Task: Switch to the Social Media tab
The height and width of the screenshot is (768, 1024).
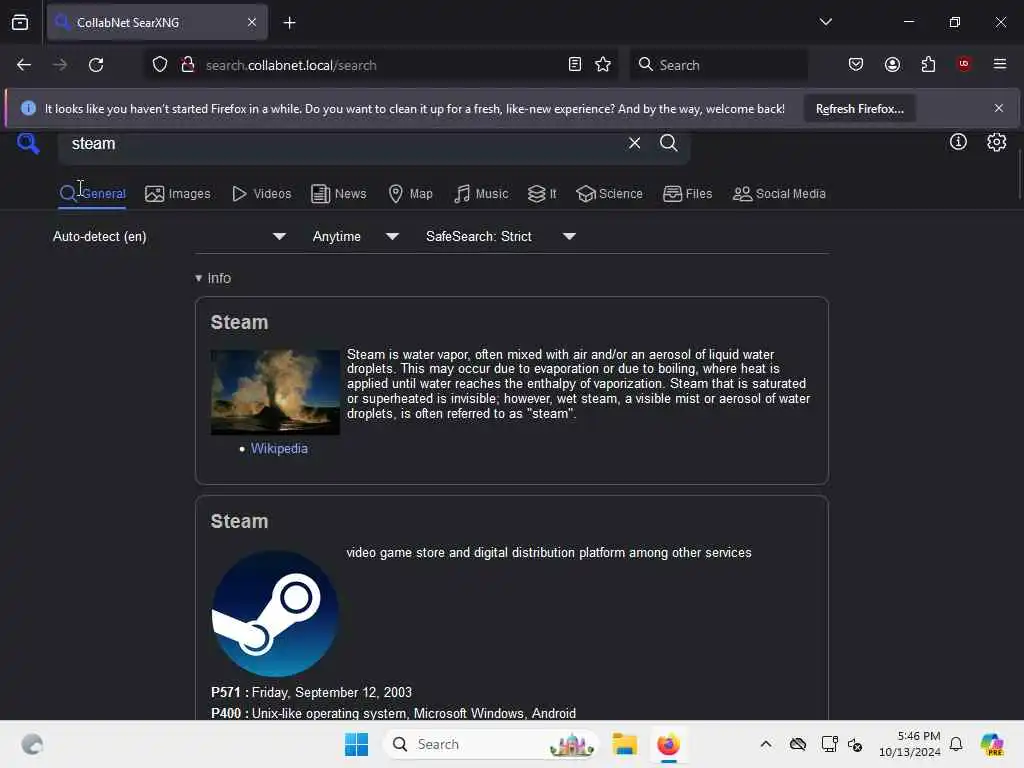Action: 779,193
